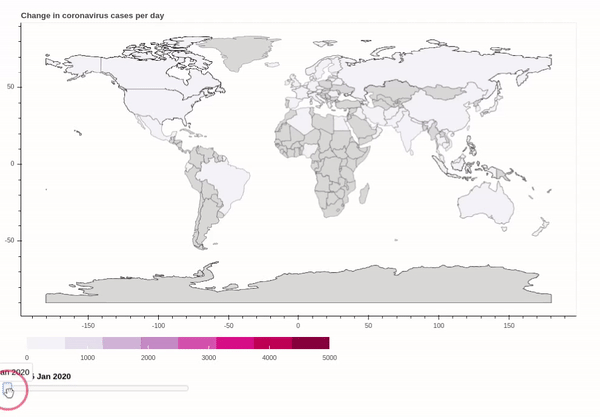Click India on the world map
This screenshot has height=417, width=600.
[408, 132]
